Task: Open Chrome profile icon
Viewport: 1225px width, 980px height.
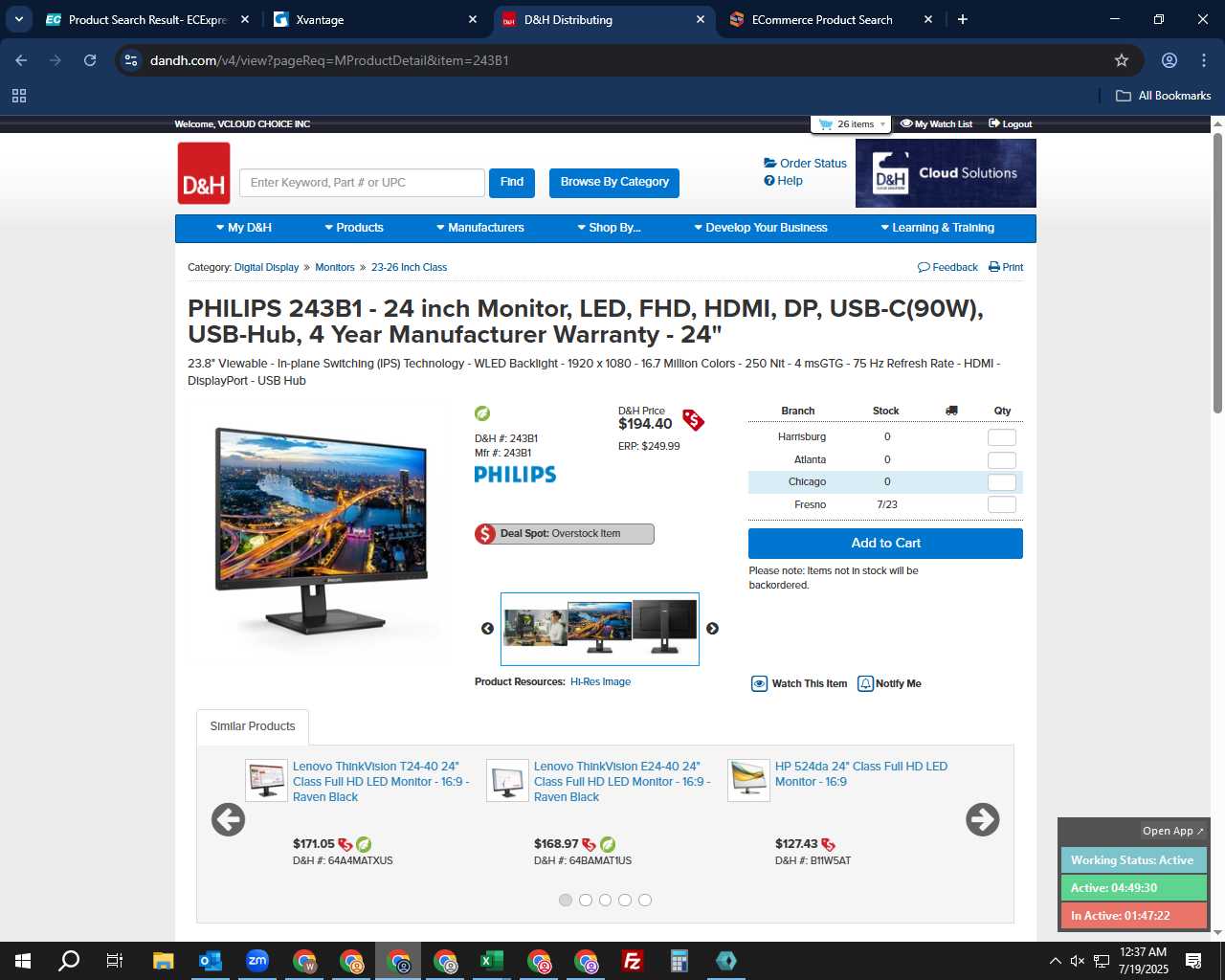Action: click(1169, 60)
